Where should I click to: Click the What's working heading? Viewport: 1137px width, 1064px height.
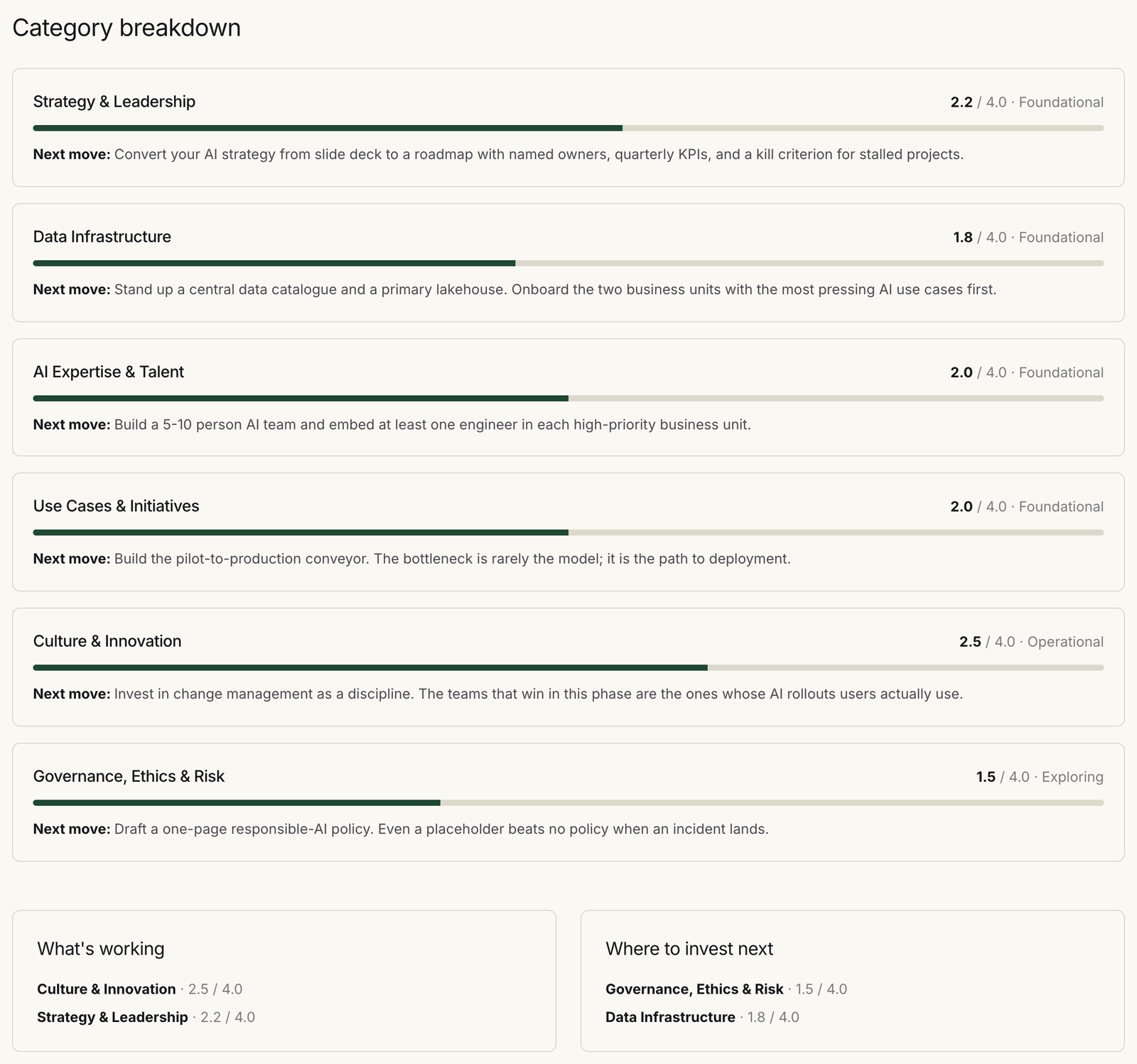point(101,949)
